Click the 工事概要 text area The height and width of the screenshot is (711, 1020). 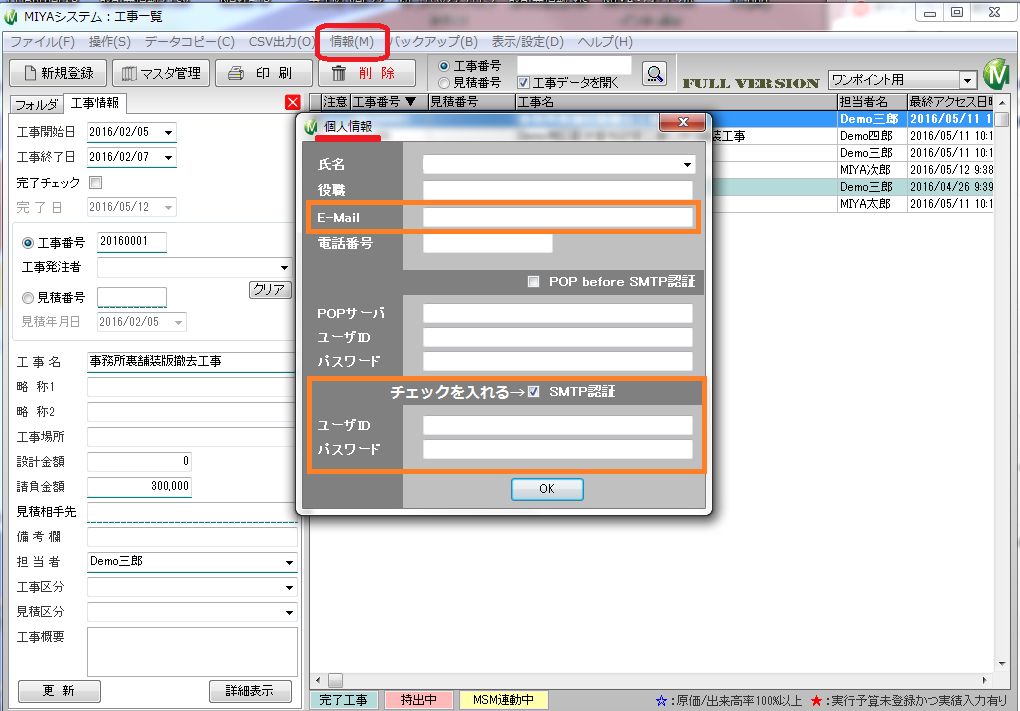click(192, 652)
